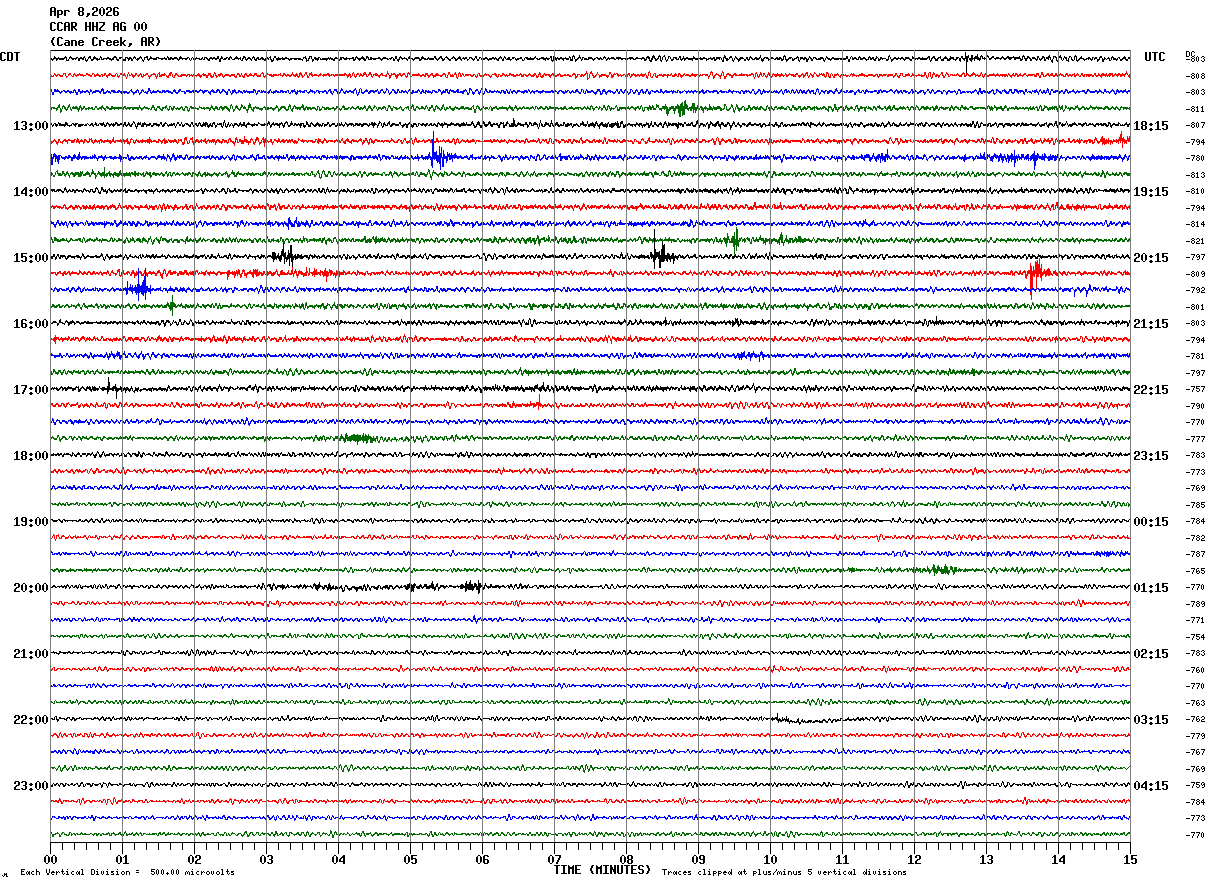Click minute tick label '11' on the time axis
The image size is (1210, 886).
(x=842, y=859)
